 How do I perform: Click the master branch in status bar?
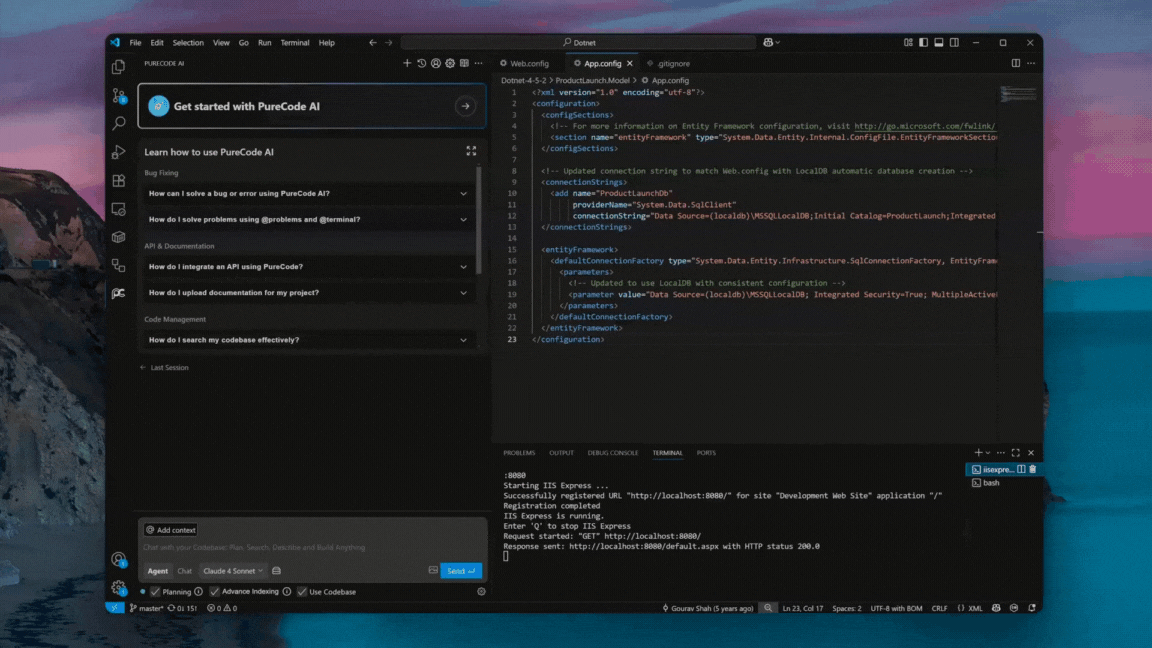click(146, 608)
